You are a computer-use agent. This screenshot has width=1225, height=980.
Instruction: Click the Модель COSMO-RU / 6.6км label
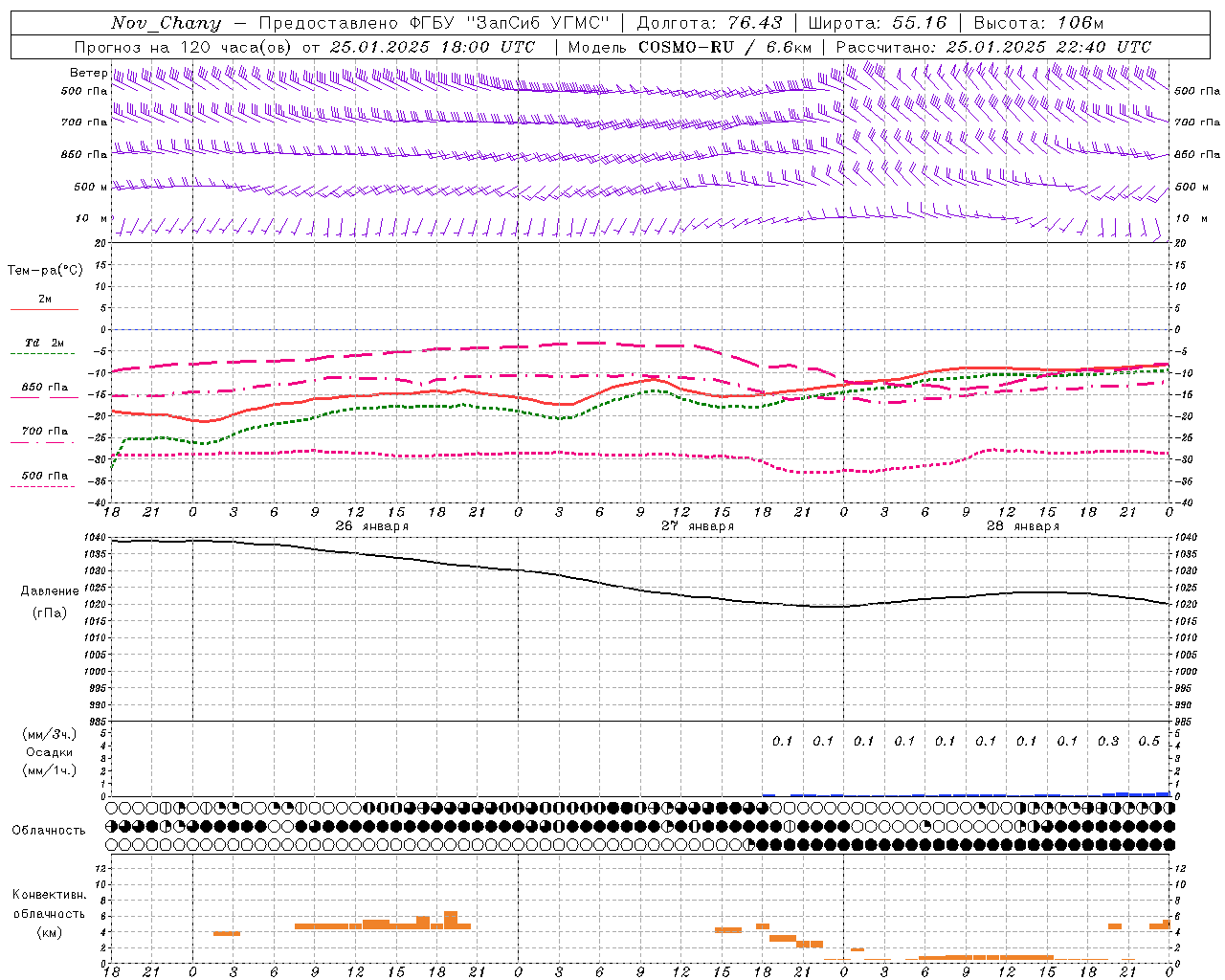coord(690,47)
